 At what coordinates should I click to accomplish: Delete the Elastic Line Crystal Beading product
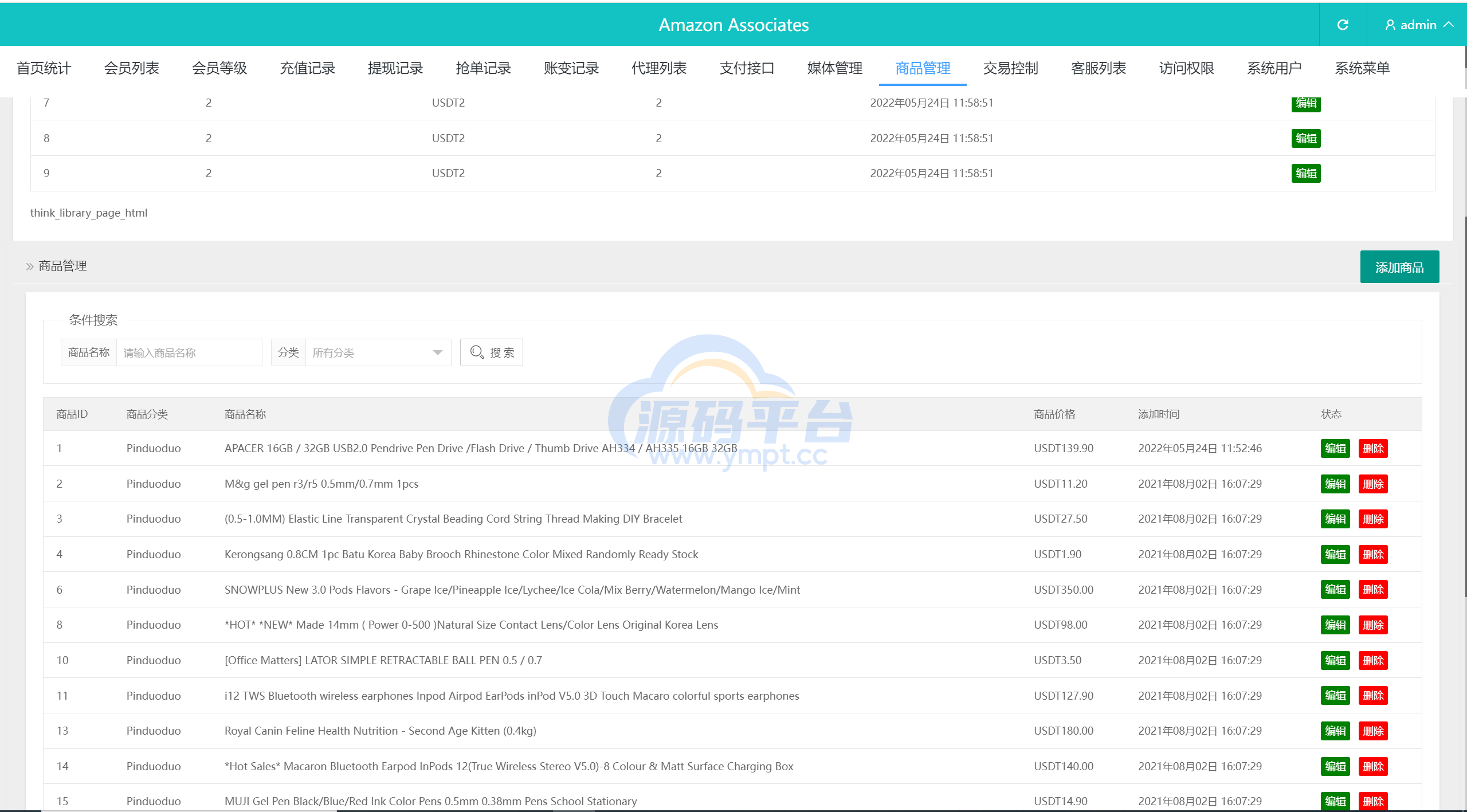1373,519
